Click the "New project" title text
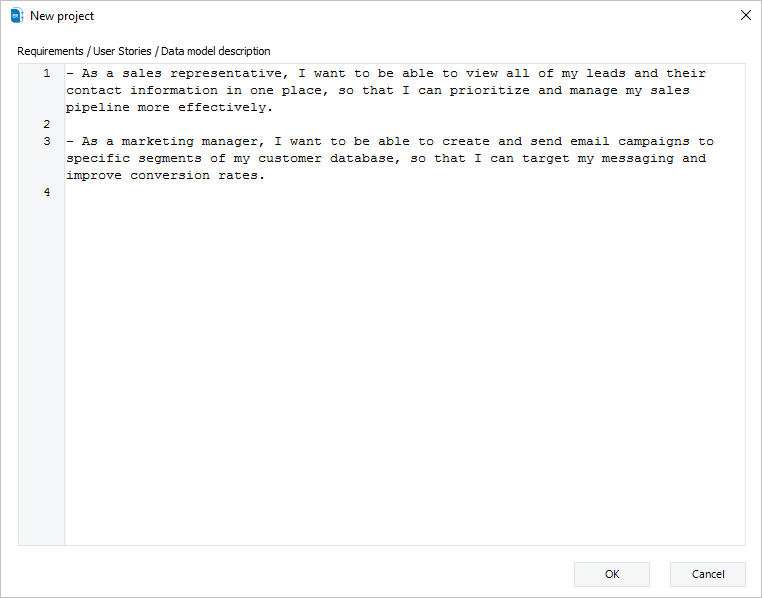Viewport: 762px width, 598px height. [x=62, y=16]
